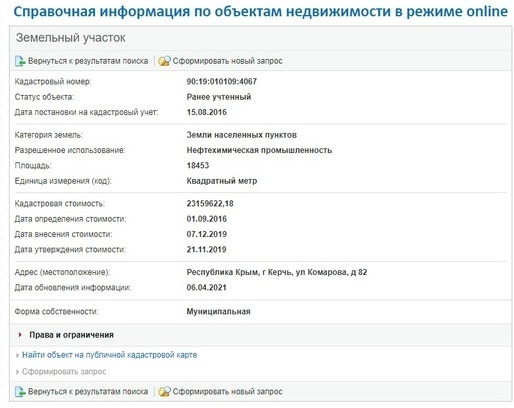Screen dimensions: 514x408
Task: Click chevron before 'Сформировать запрос'
Action: point(17,372)
